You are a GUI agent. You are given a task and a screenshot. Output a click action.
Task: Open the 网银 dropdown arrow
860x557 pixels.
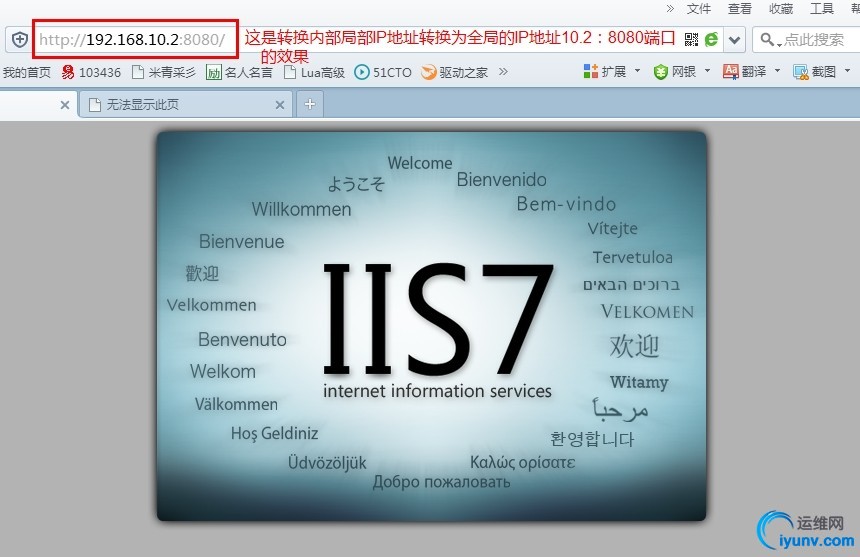(x=707, y=71)
